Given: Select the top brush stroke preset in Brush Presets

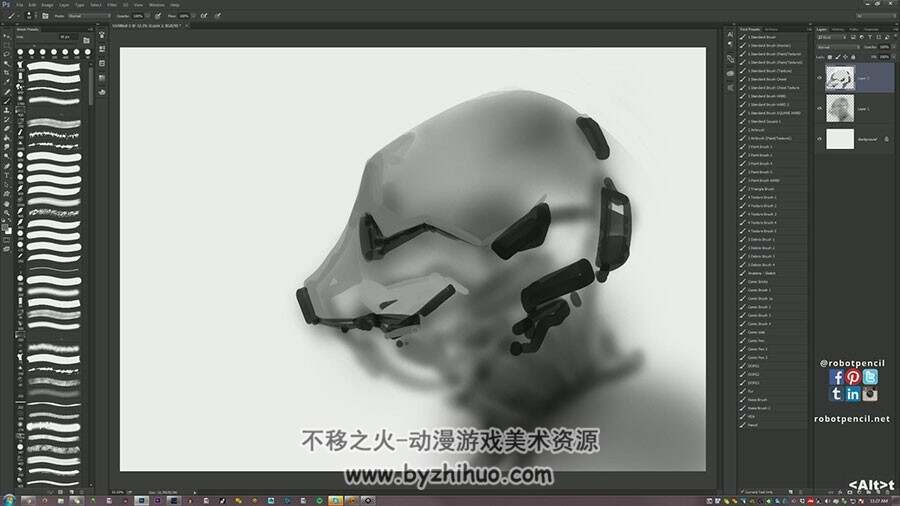Looking at the screenshot, I should [53, 67].
